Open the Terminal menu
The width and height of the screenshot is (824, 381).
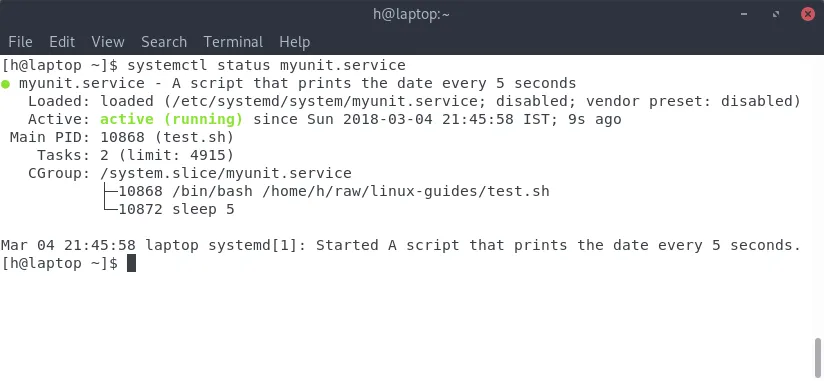233,42
